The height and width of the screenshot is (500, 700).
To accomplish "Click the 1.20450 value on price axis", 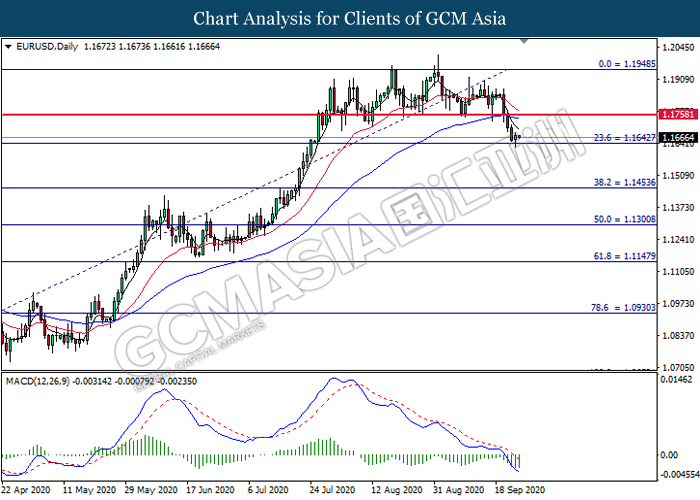I will [677, 47].
